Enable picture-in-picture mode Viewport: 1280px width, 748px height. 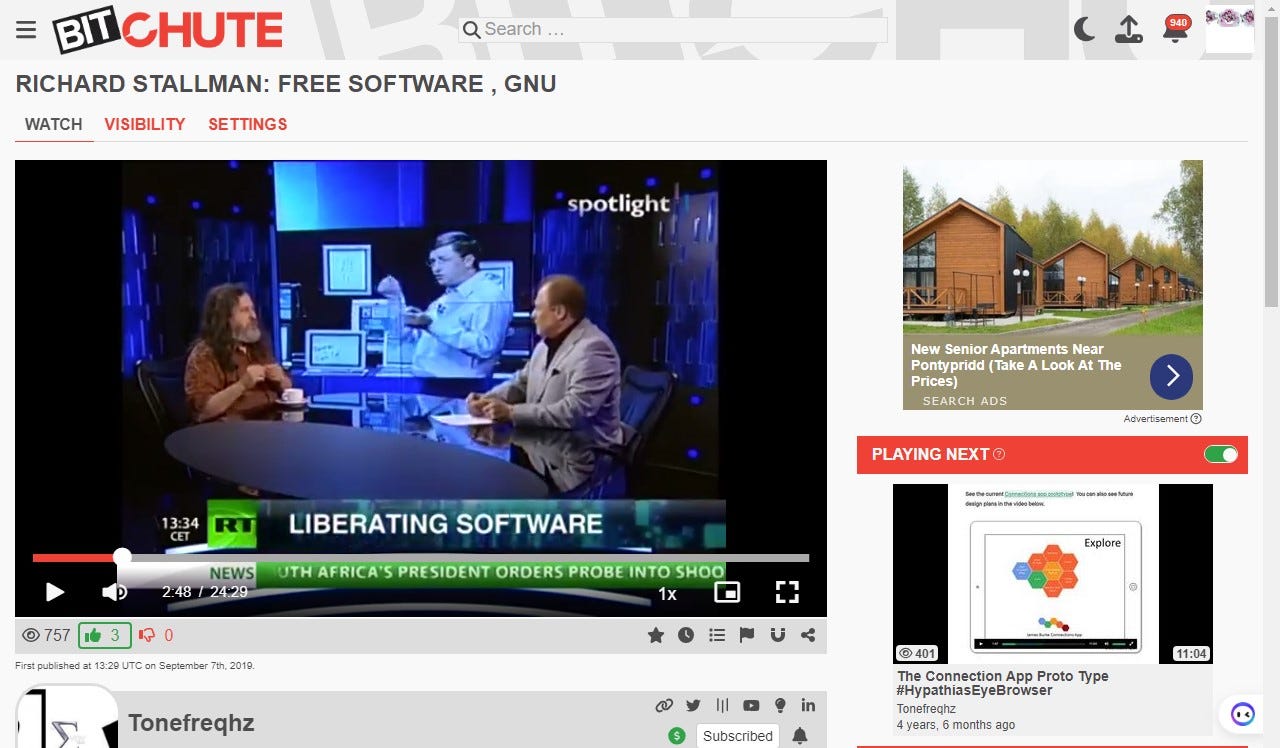pyautogui.click(x=727, y=592)
